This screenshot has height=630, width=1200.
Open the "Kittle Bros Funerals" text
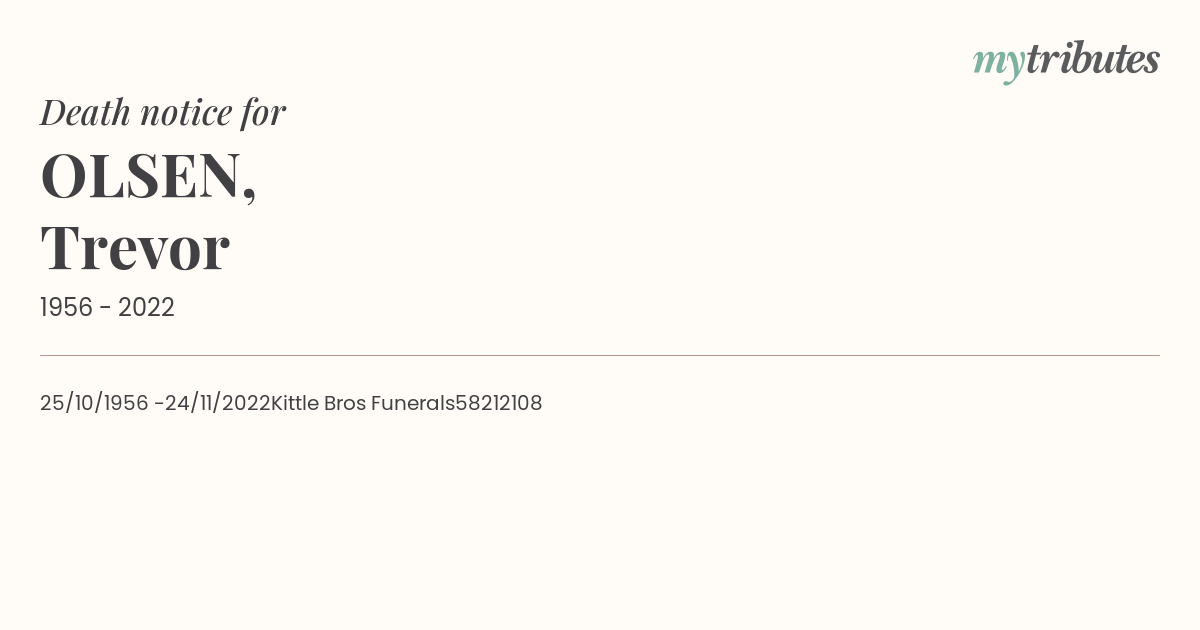(x=362, y=403)
